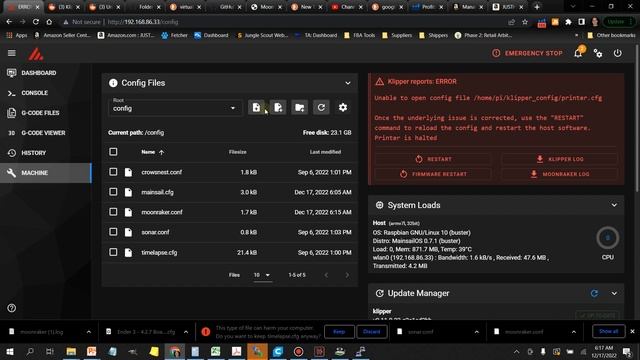
Task: Toggle the hamburger sidebar menu
Action: click(12, 53)
